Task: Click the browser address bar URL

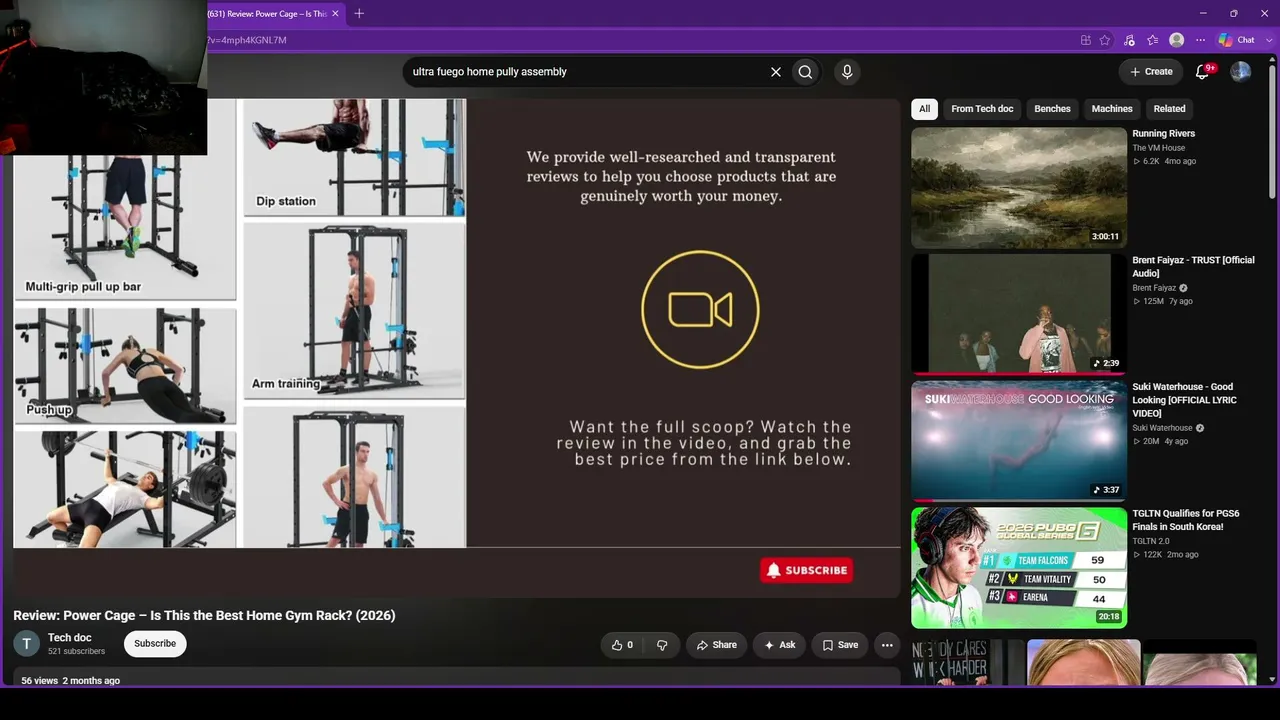Action: point(246,40)
